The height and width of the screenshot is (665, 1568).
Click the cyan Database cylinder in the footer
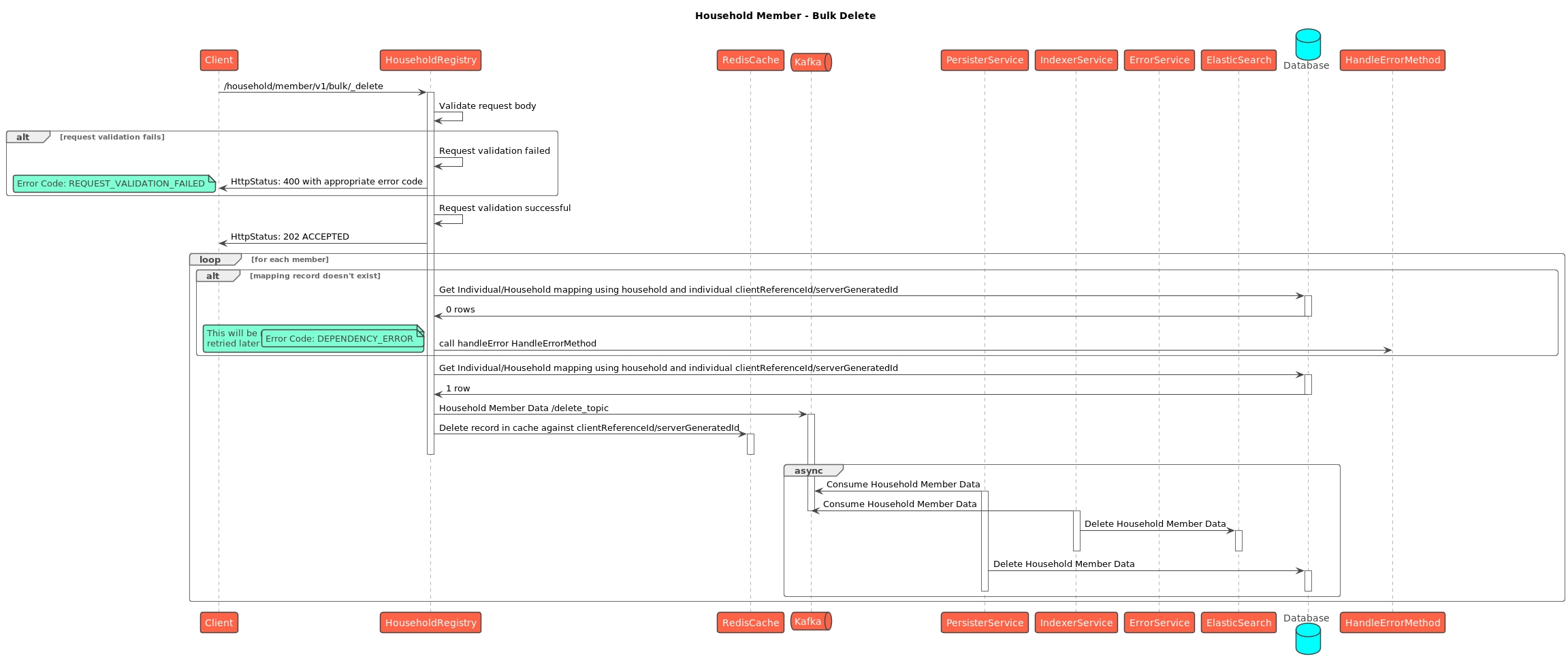click(1307, 639)
